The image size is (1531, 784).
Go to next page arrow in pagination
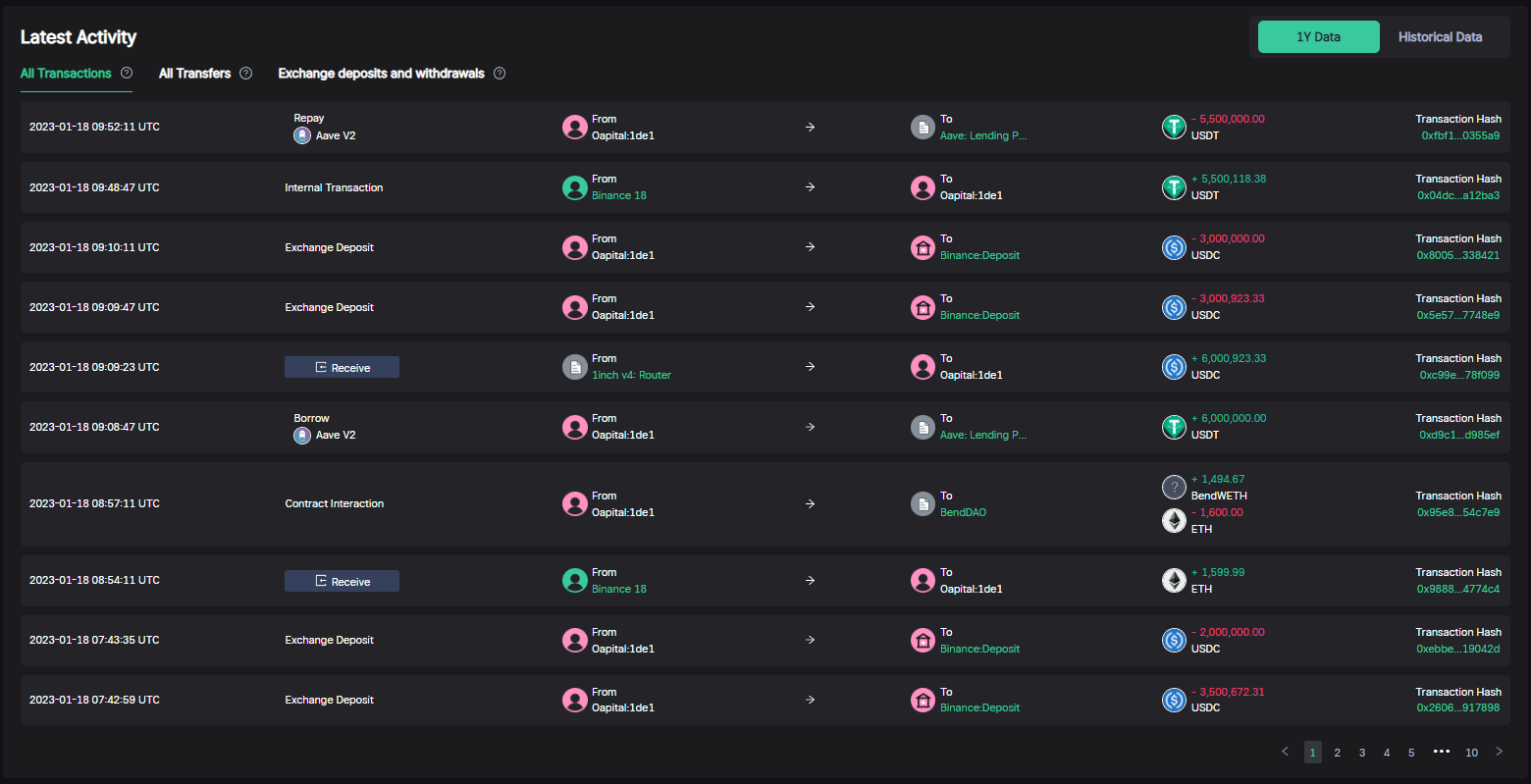coord(1499,752)
